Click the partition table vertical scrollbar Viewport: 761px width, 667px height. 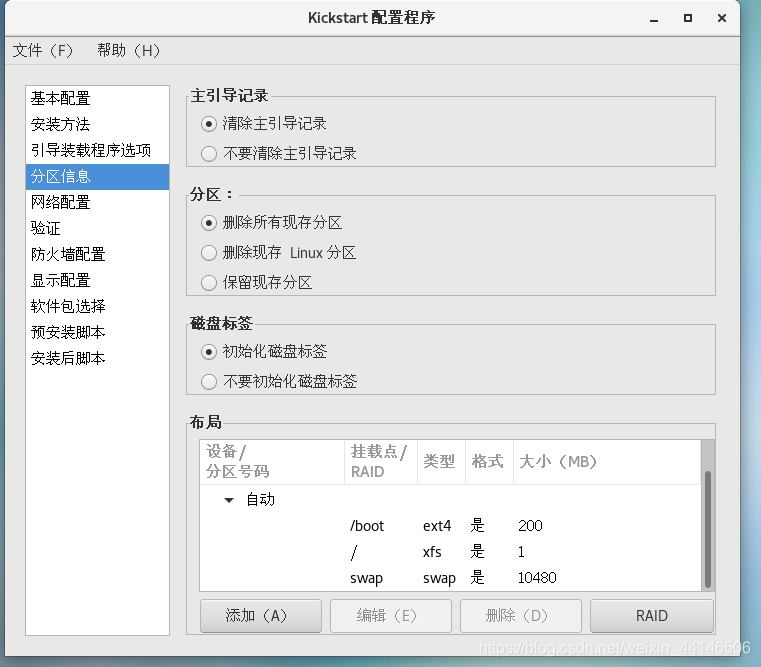pos(708,529)
